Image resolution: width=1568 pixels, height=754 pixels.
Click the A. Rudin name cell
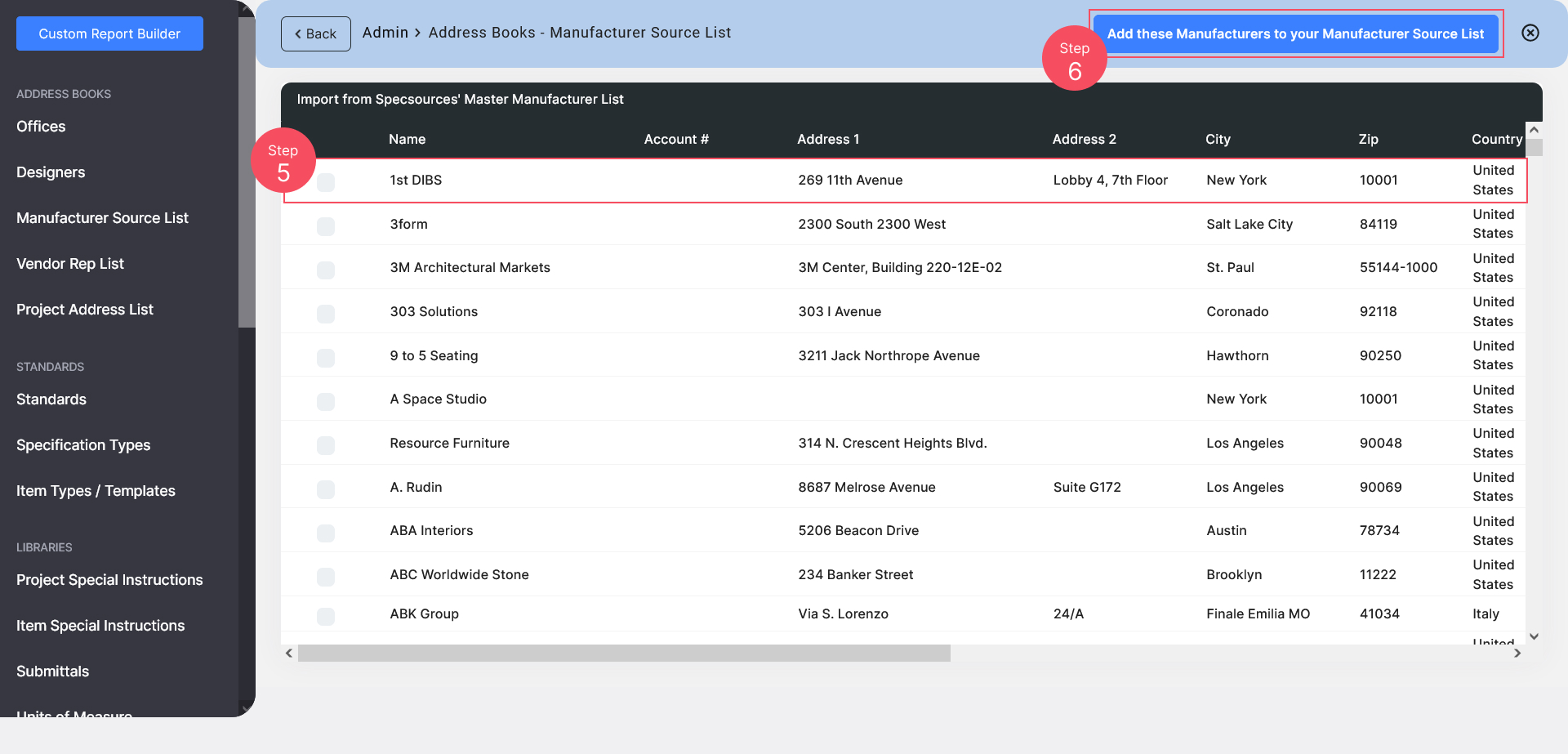pos(416,487)
